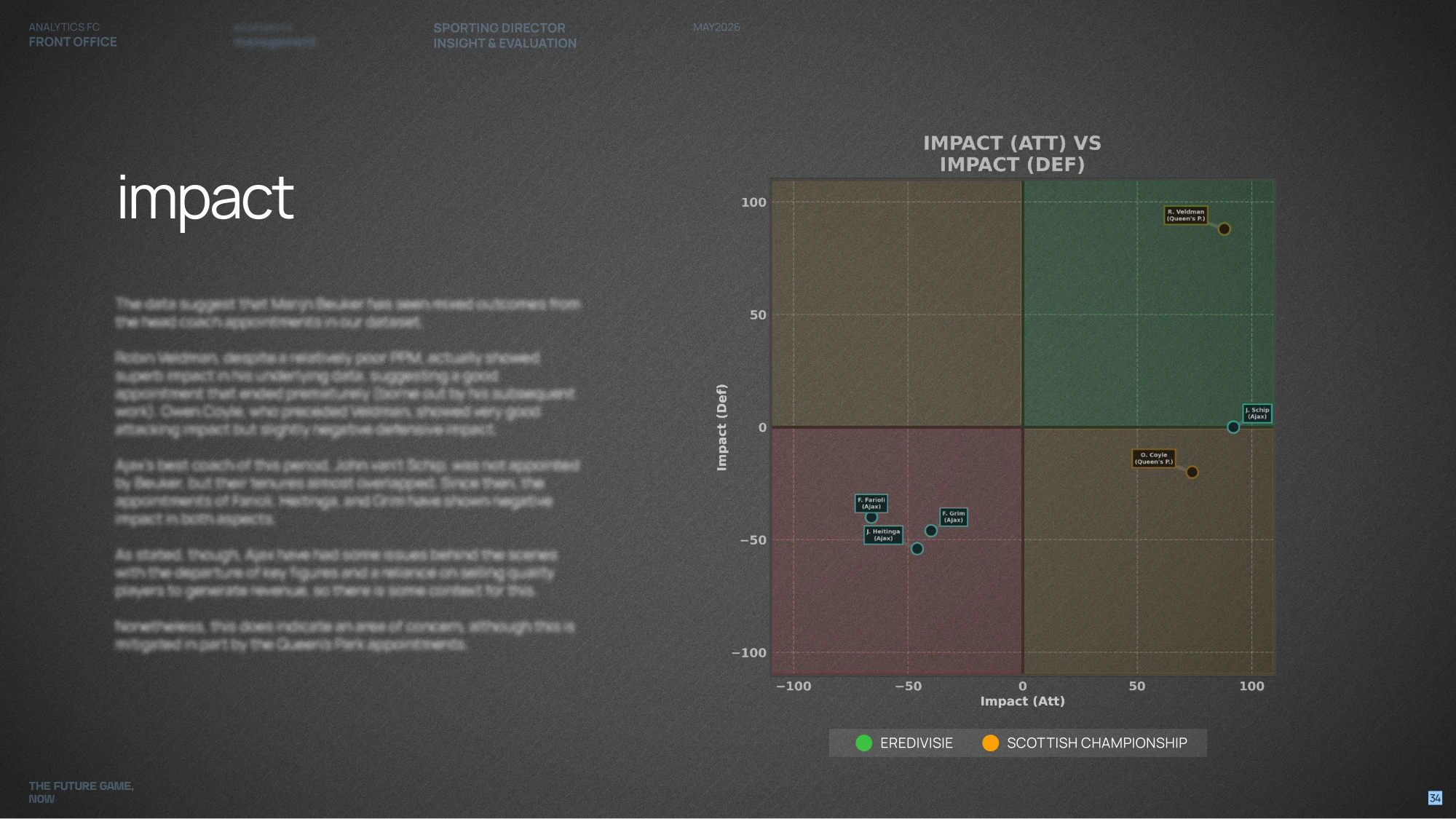
Task: Click the J. Heitinga data point
Action: pyautogui.click(x=917, y=549)
